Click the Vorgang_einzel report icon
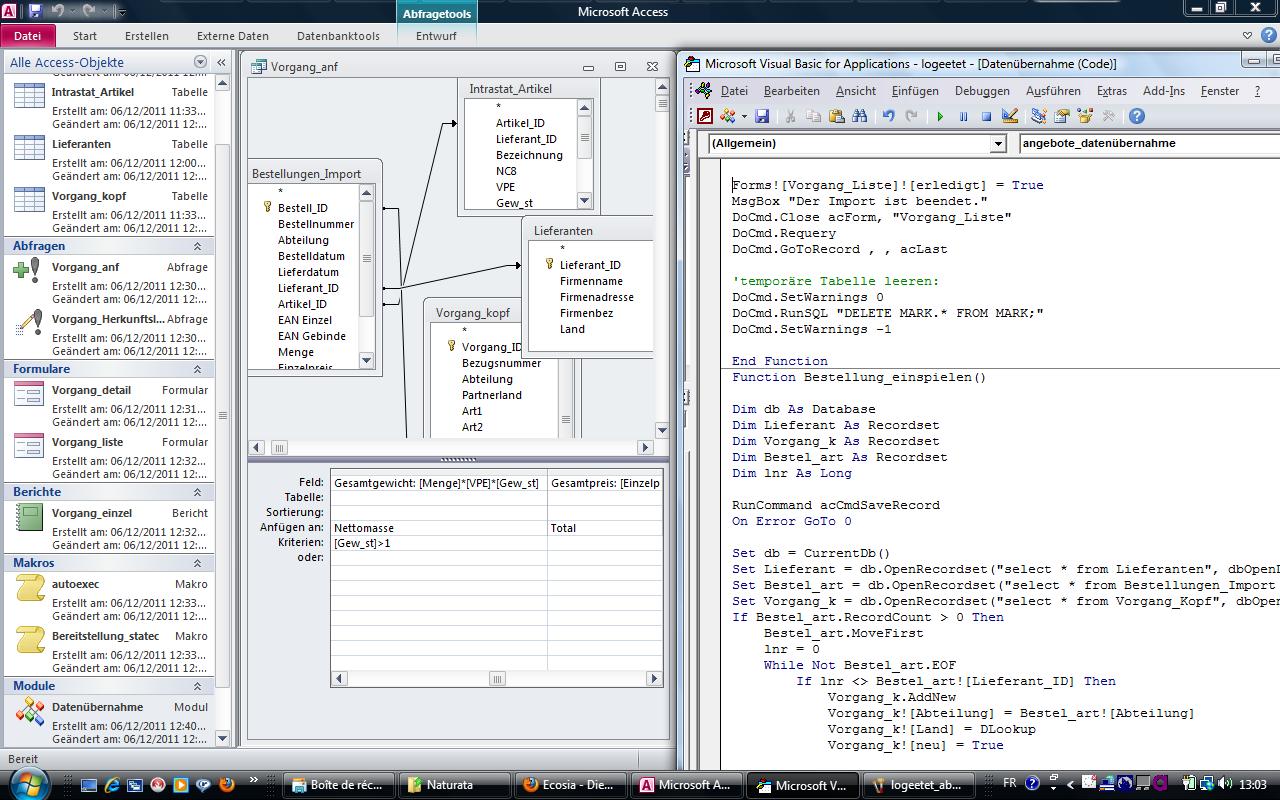Screen dimensions: 1280x800 (x=28, y=517)
